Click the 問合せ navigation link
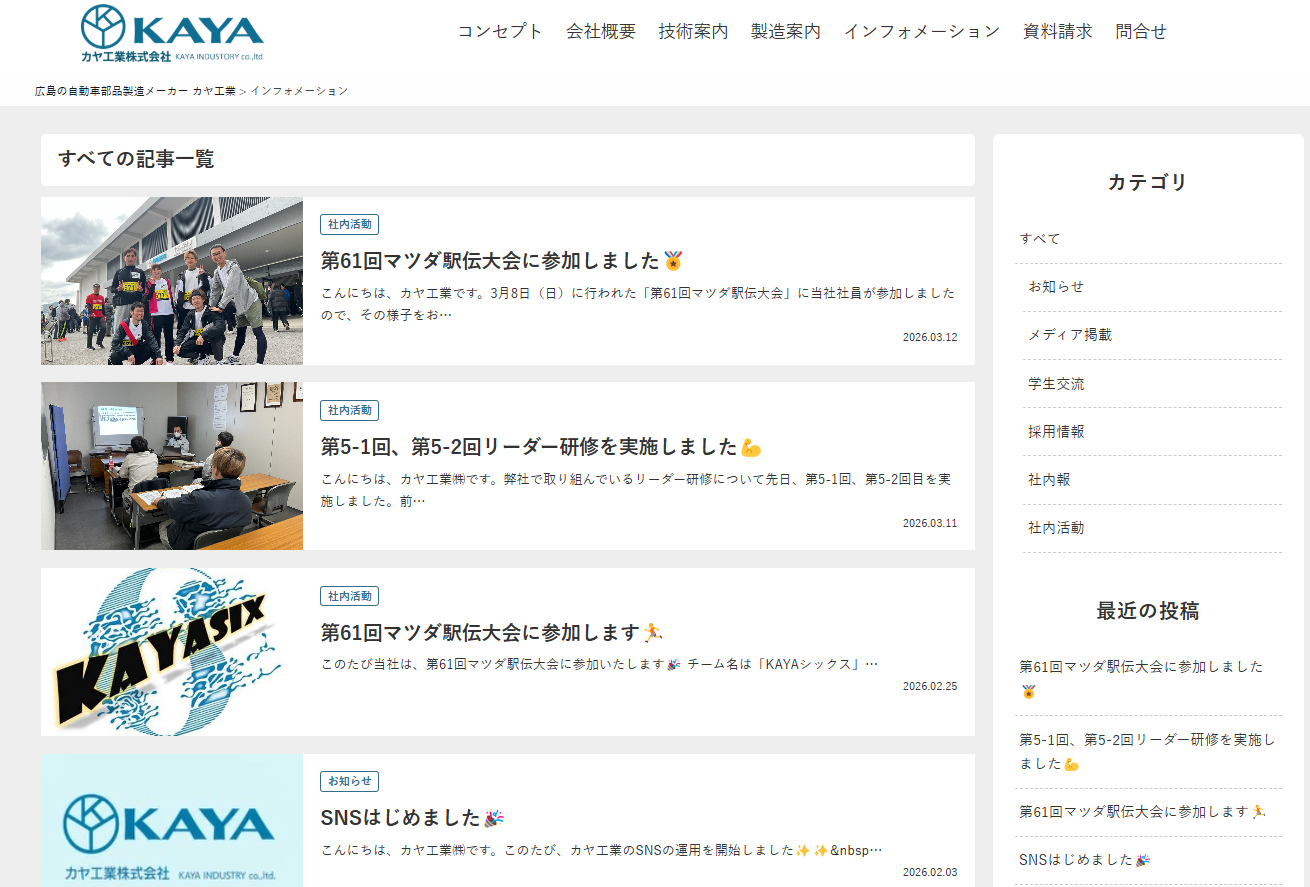Screen dimensions: 1310x887 pos(1140,31)
